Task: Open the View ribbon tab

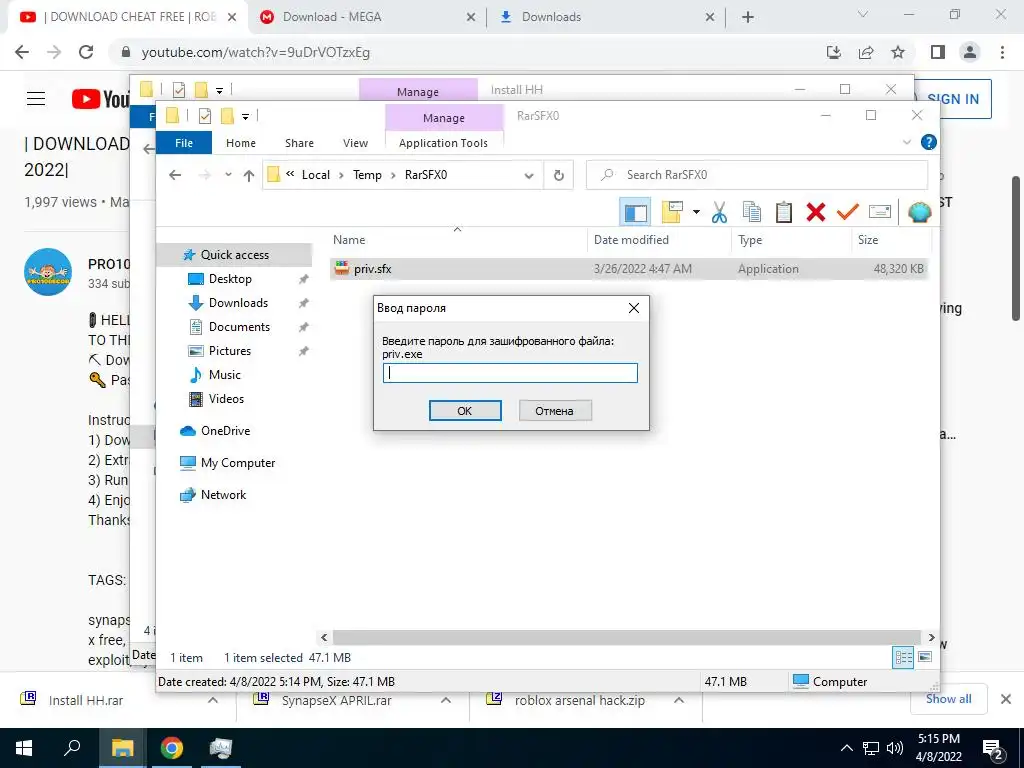Action: pyautogui.click(x=355, y=143)
